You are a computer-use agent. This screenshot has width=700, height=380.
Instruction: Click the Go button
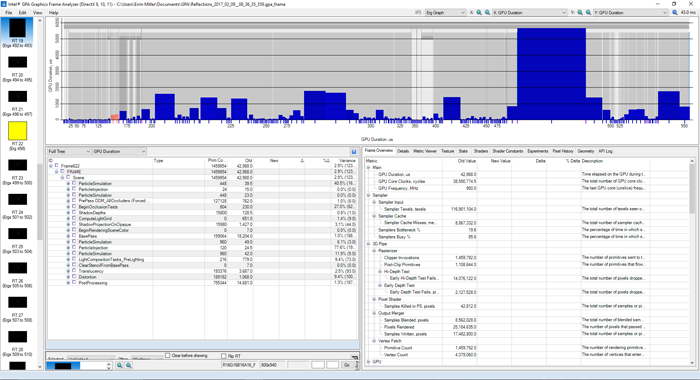[347, 365]
